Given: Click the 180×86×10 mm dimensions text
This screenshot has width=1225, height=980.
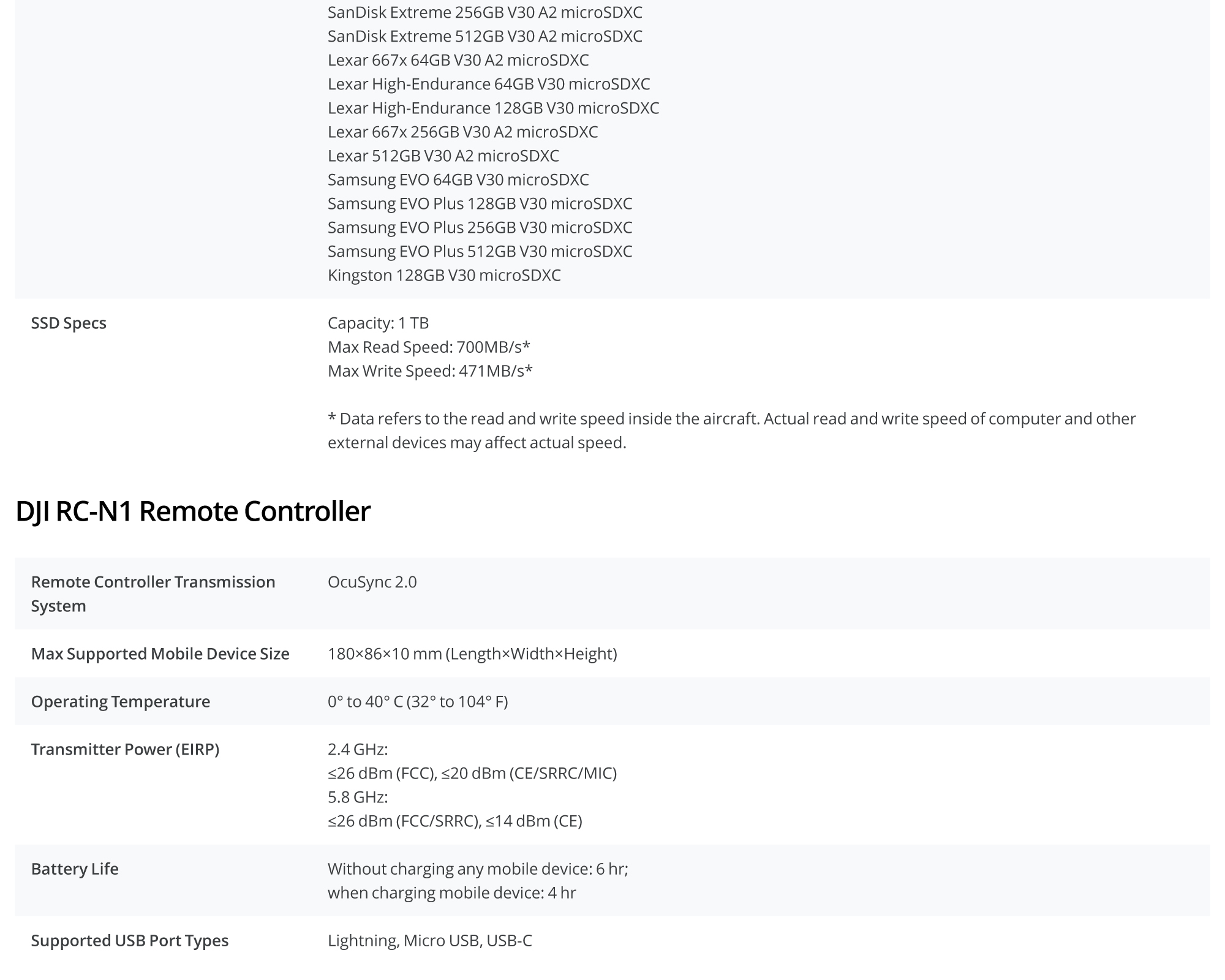Looking at the screenshot, I should click(x=472, y=654).
